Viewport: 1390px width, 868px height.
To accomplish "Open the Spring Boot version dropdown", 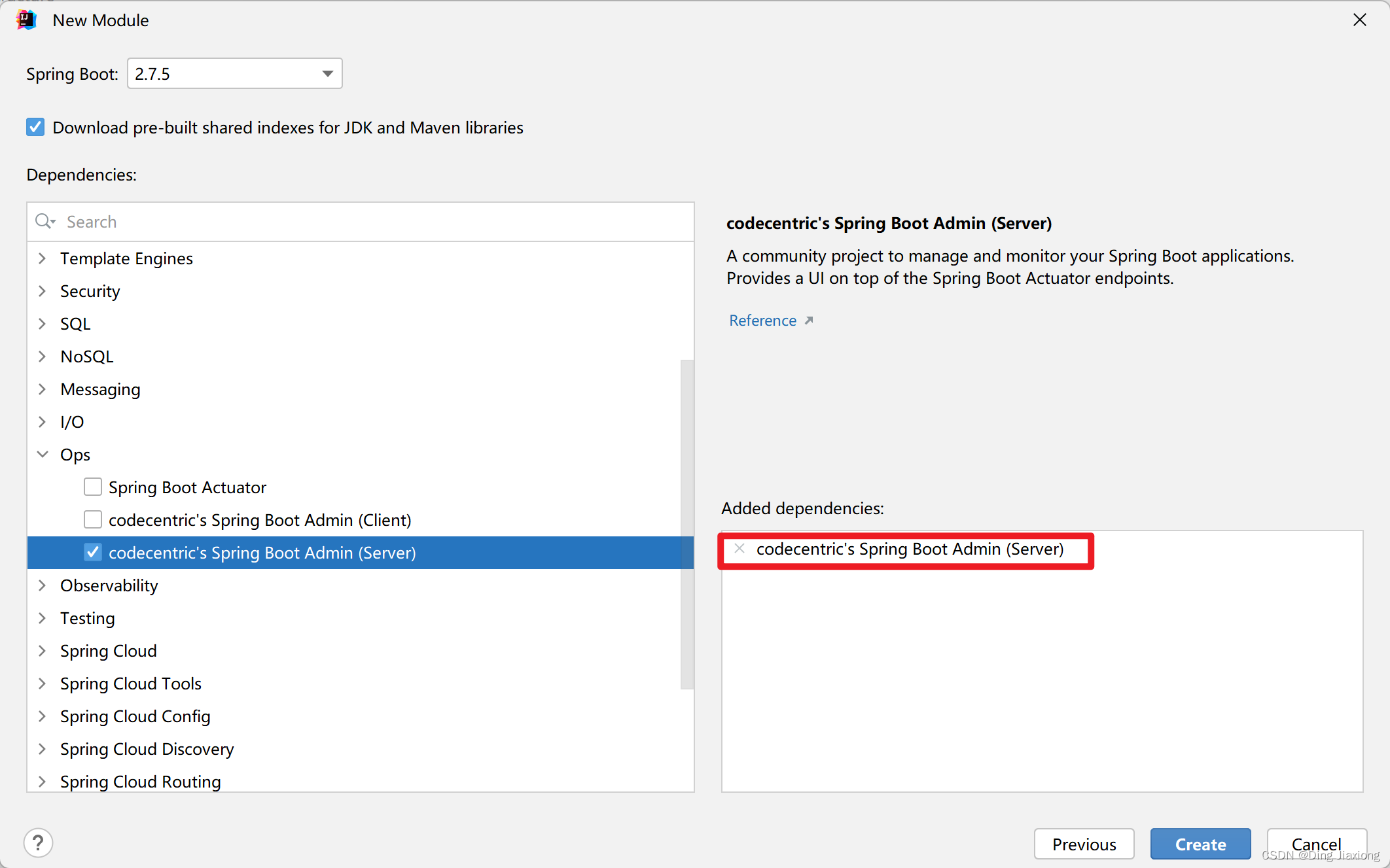I will (327, 73).
